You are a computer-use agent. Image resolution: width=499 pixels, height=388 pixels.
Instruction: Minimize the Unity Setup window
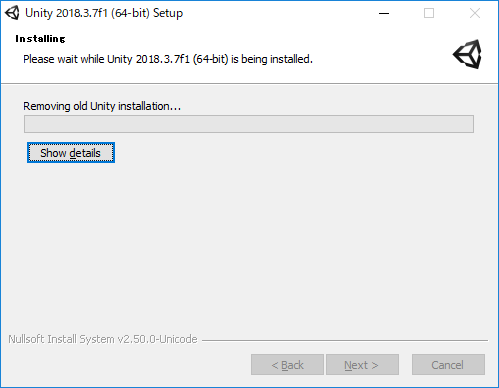click(384, 14)
